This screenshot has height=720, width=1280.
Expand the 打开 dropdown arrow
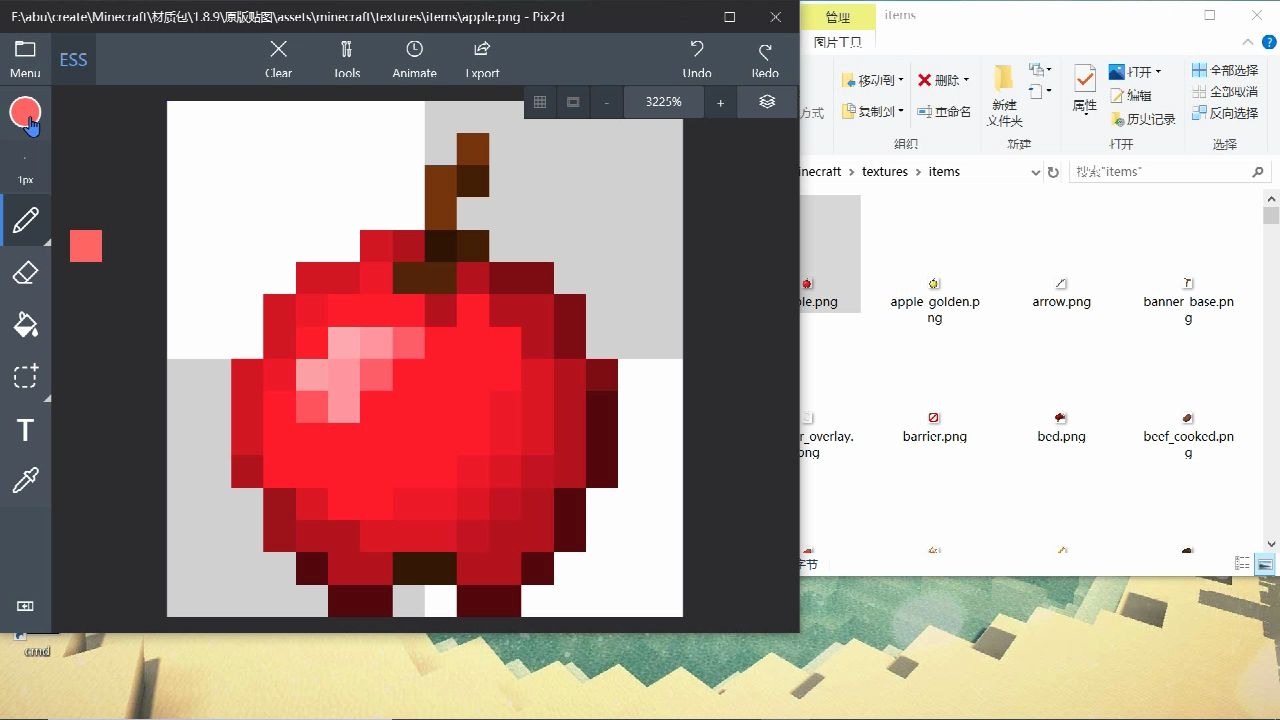click(x=1158, y=72)
